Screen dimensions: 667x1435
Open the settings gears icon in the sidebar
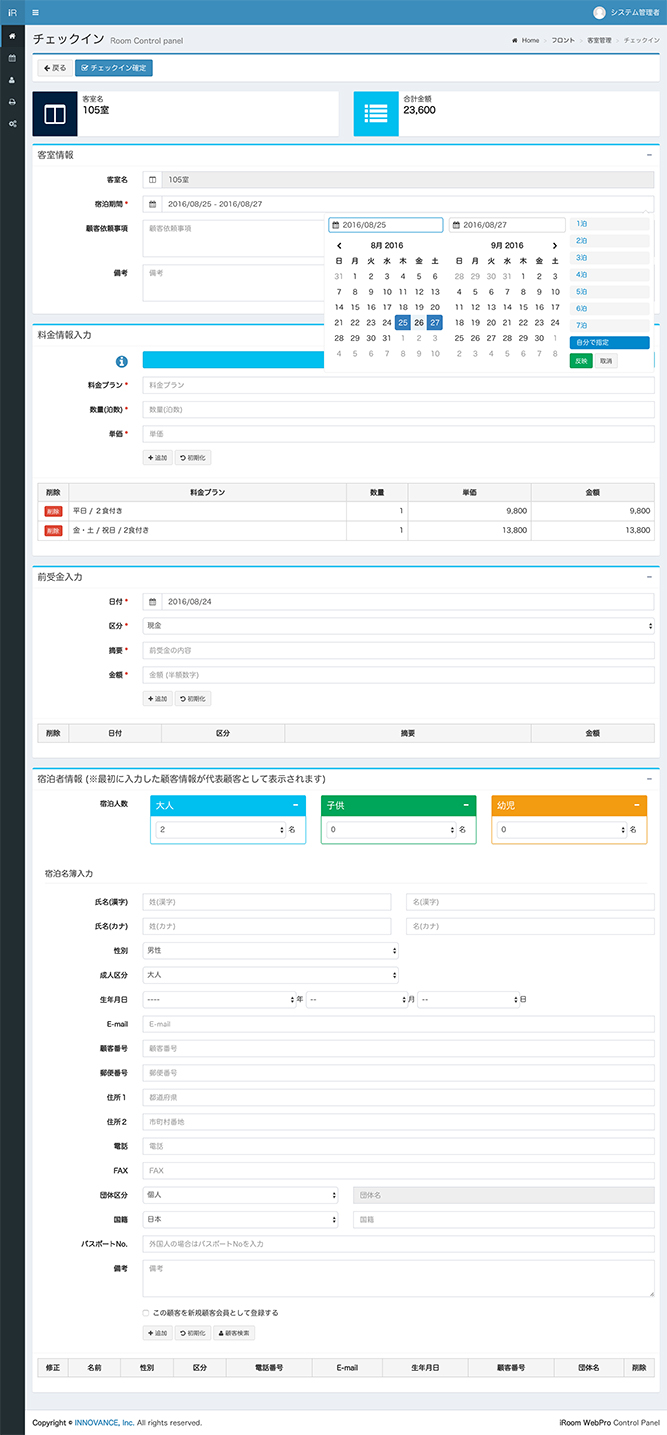click(x=12, y=124)
